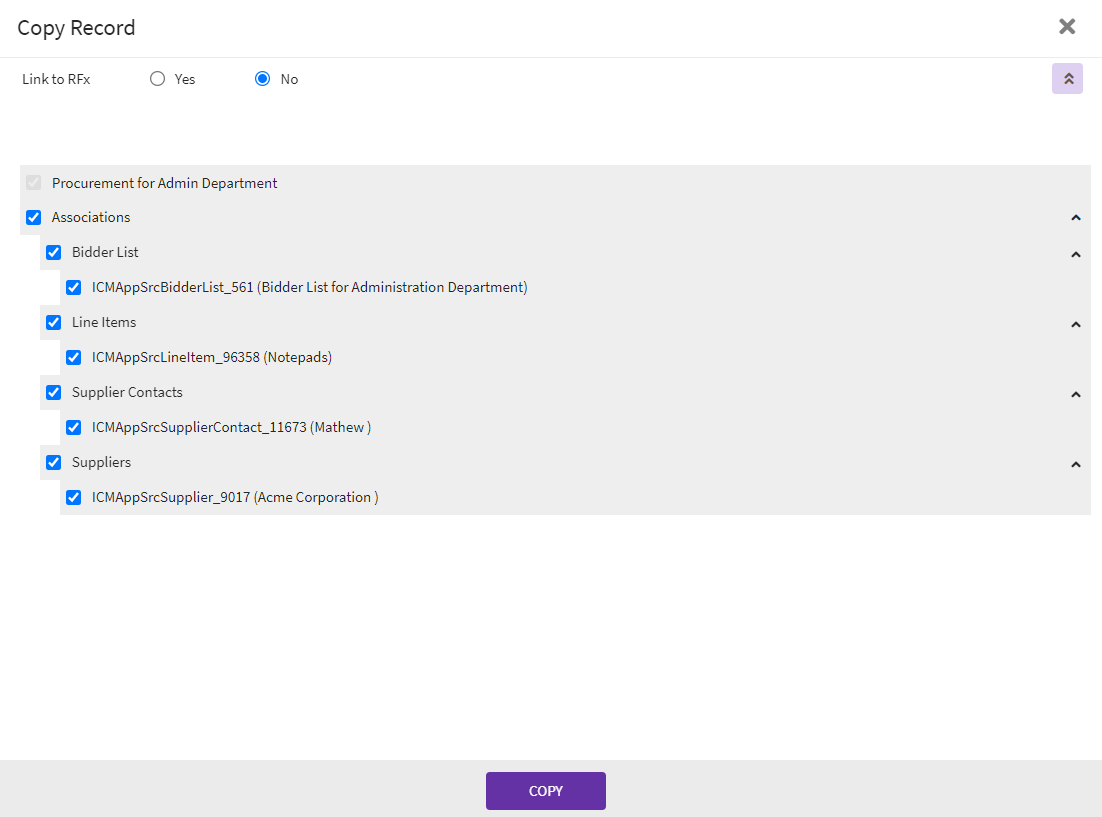
Task: Toggle the ICMAppSrcLineItem_96358 Notepads checkbox
Action: 74,358
